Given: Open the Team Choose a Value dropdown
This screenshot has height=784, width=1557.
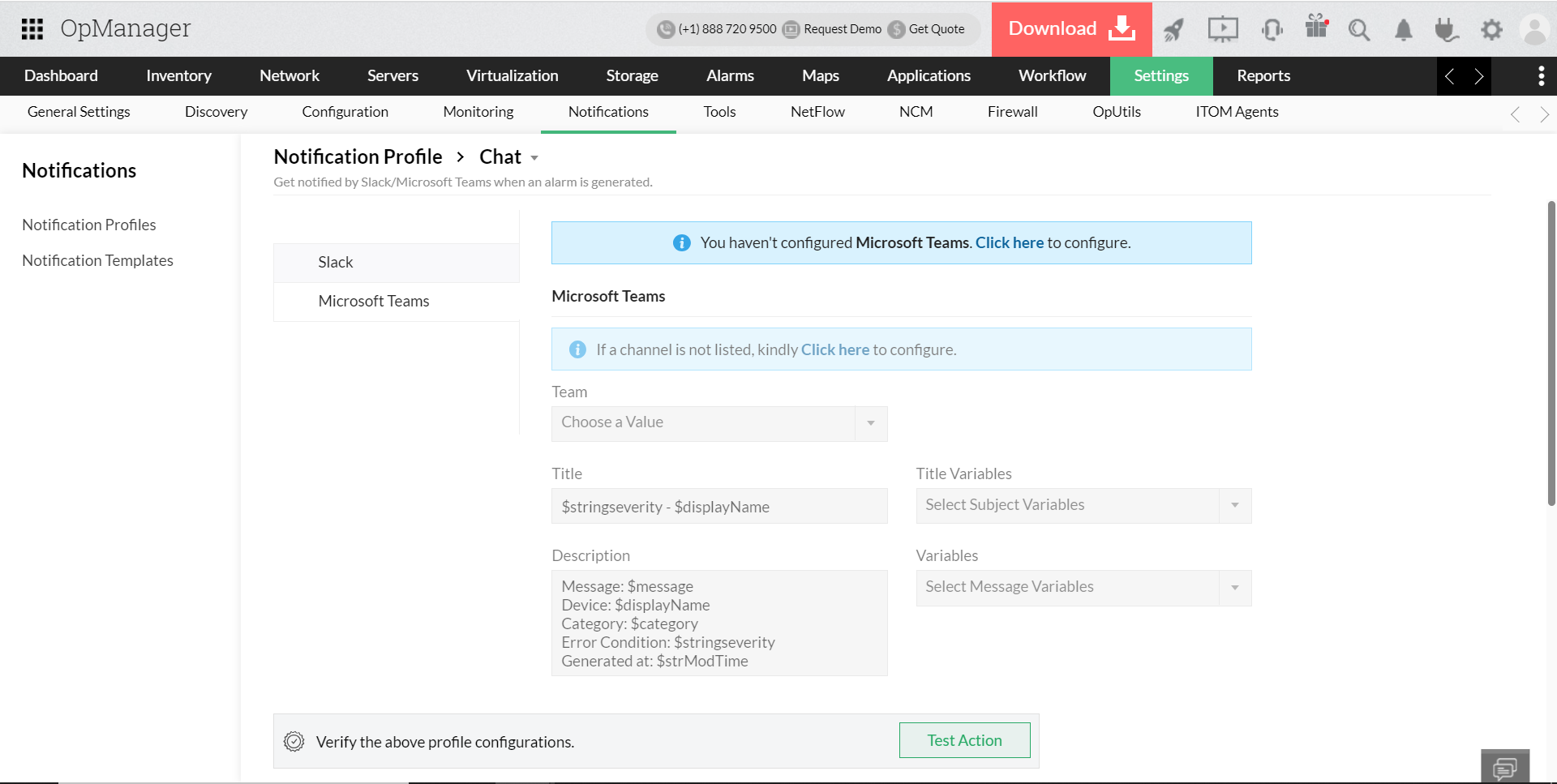Looking at the screenshot, I should [x=719, y=423].
